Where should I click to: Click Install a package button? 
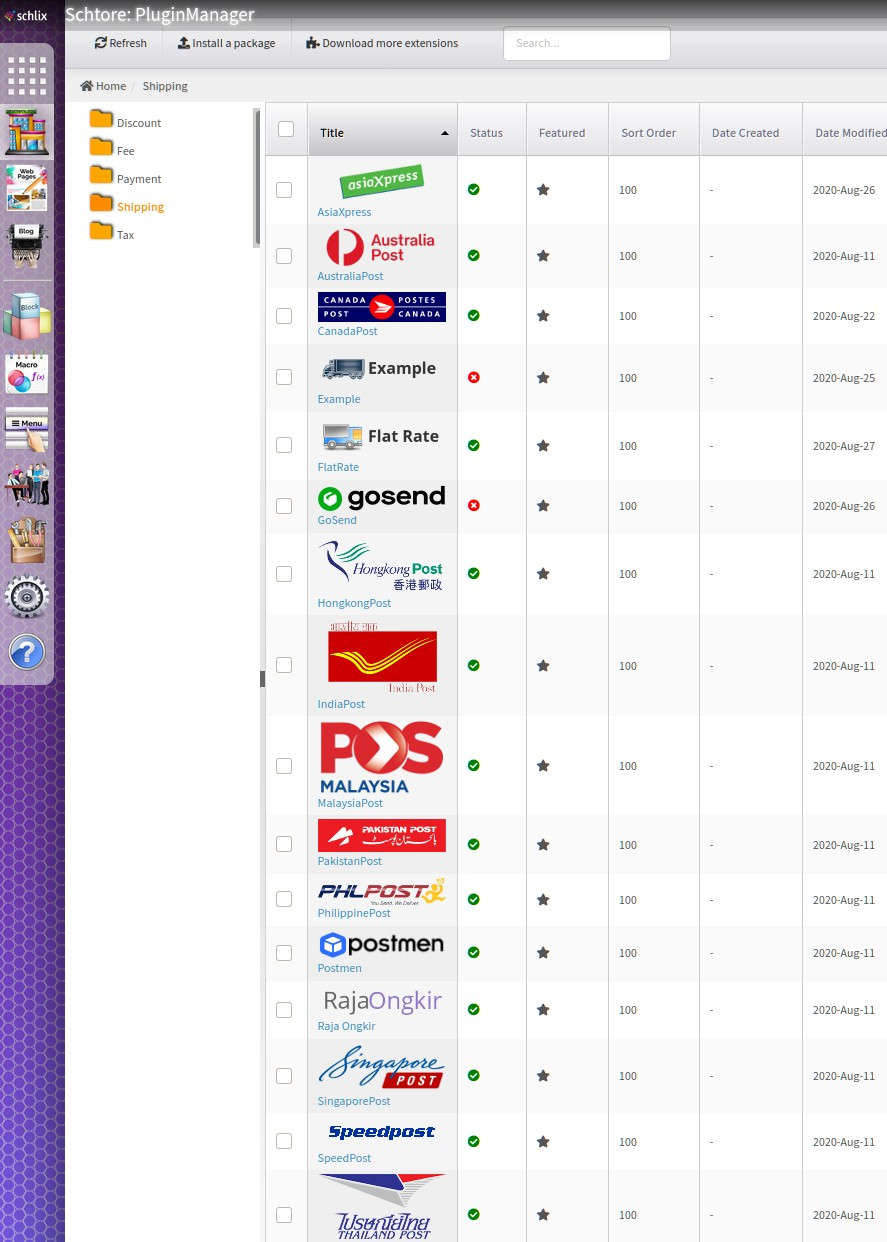coord(226,43)
